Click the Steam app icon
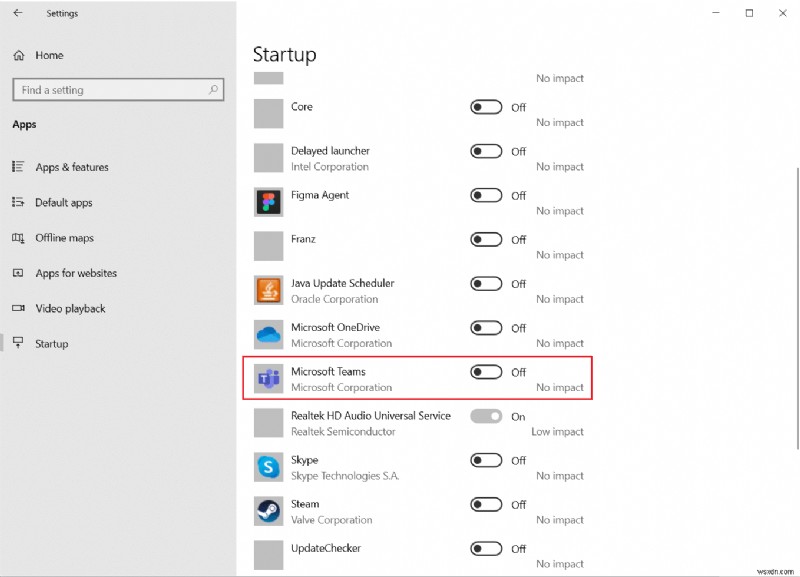Image resolution: width=800 pixels, height=577 pixels. 268,511
